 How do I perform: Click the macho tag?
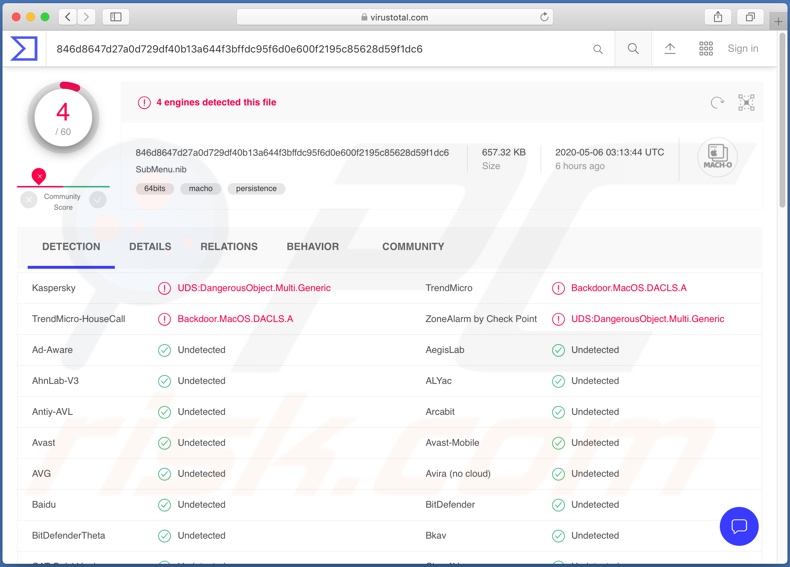[201, 188]
